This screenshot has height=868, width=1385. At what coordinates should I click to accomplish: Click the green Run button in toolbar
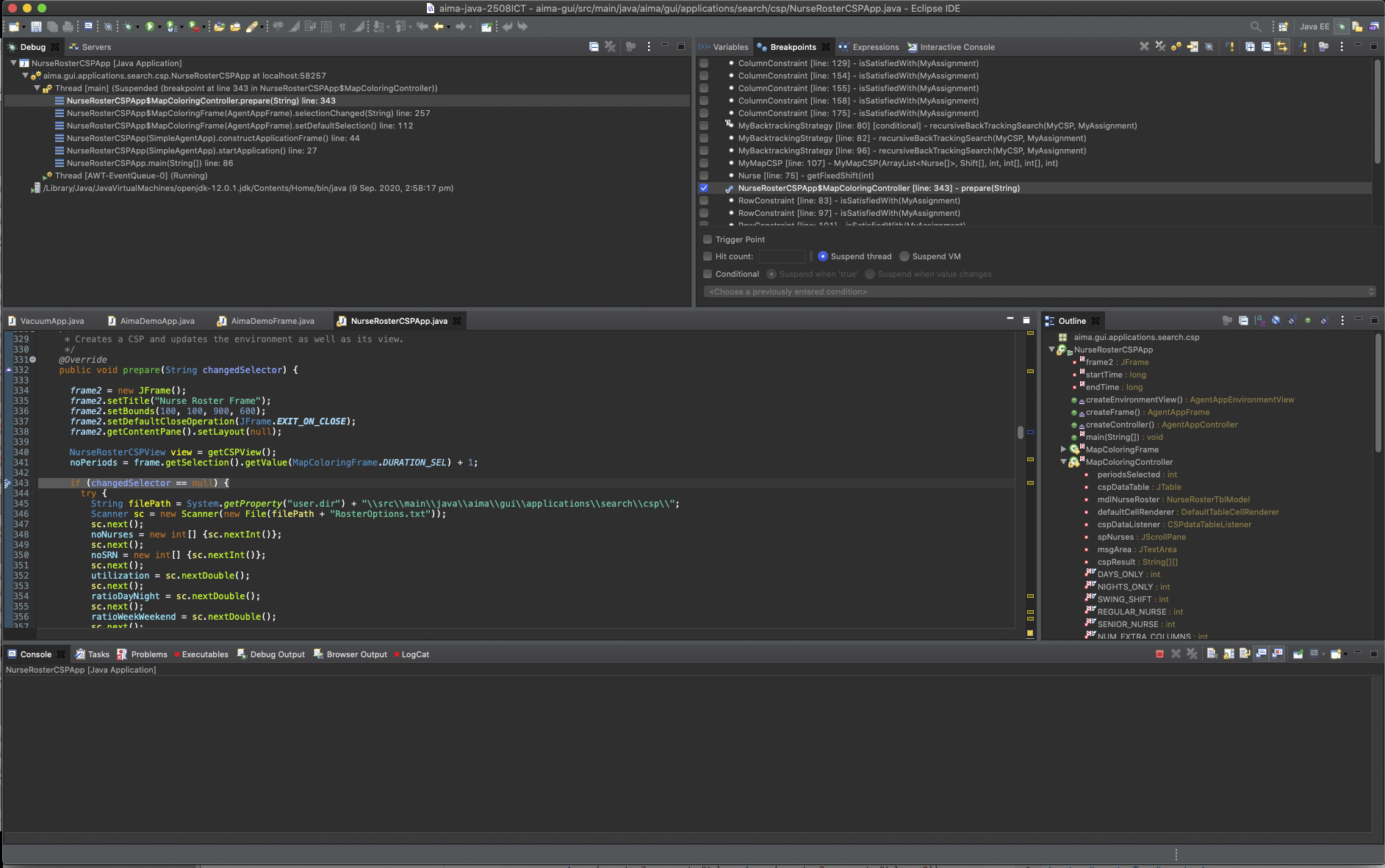(150, 27)
